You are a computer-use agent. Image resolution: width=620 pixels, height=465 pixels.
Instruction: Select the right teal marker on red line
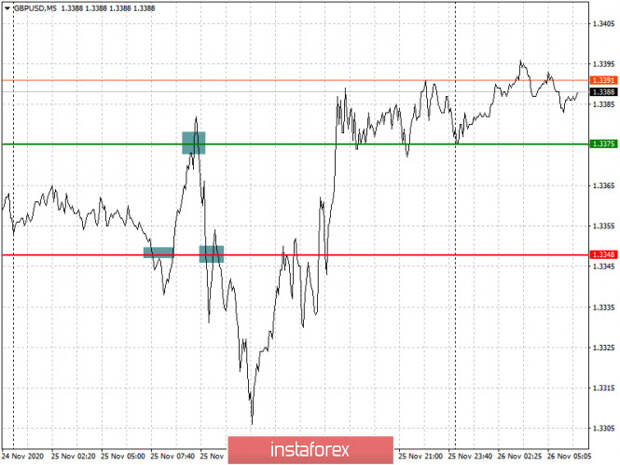point(211,254)
